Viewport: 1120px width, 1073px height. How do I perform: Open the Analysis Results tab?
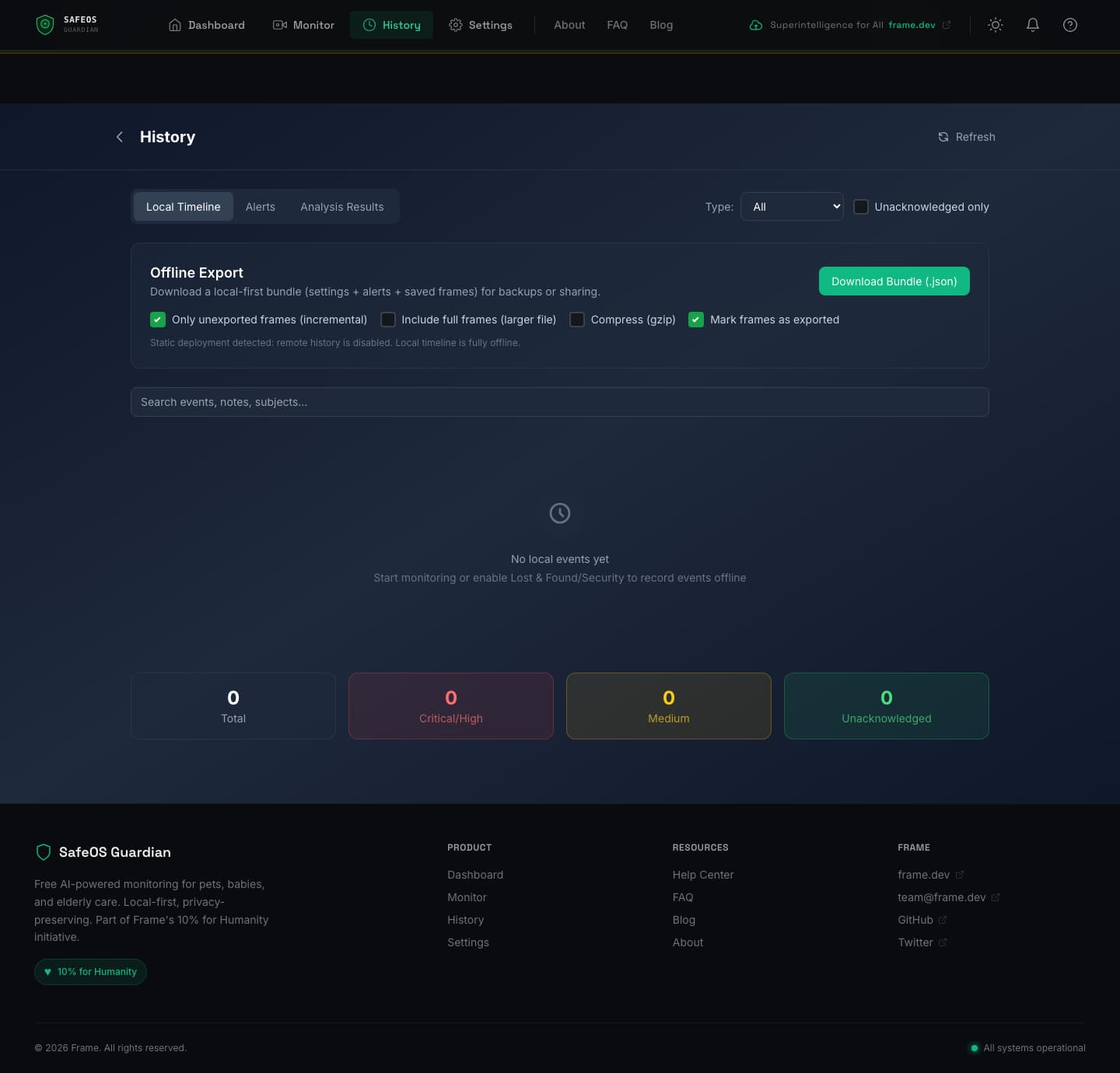click(x=342, y=207)
